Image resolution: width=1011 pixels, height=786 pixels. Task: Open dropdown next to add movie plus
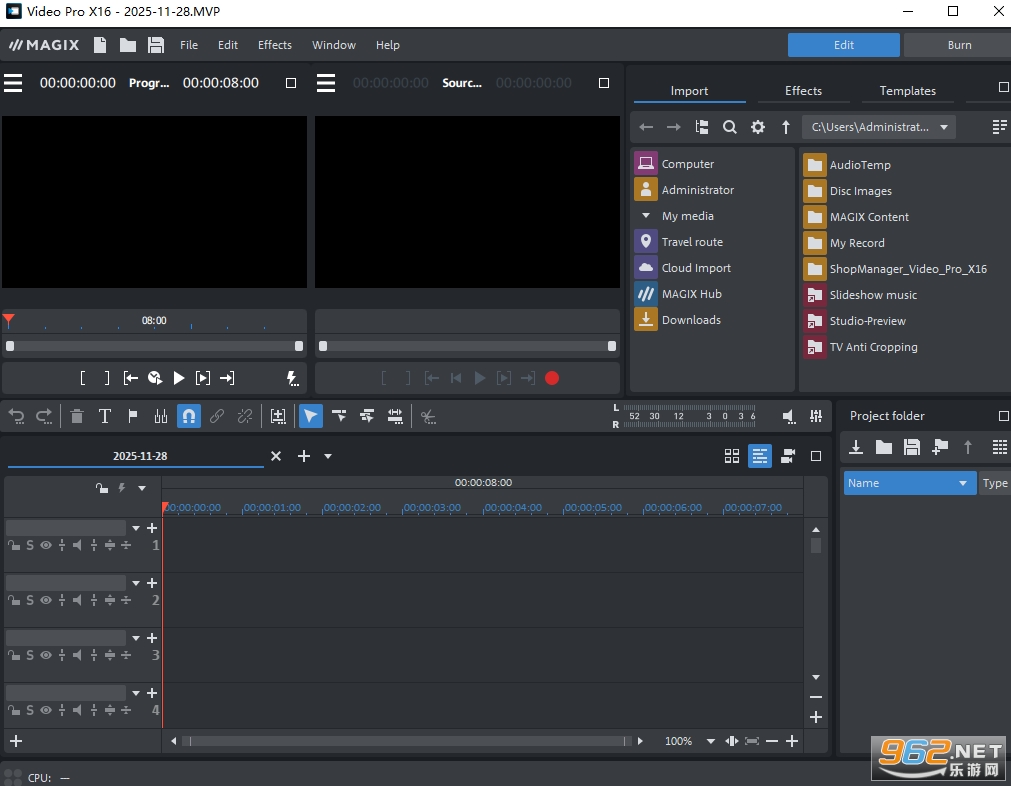coord(328,457)
